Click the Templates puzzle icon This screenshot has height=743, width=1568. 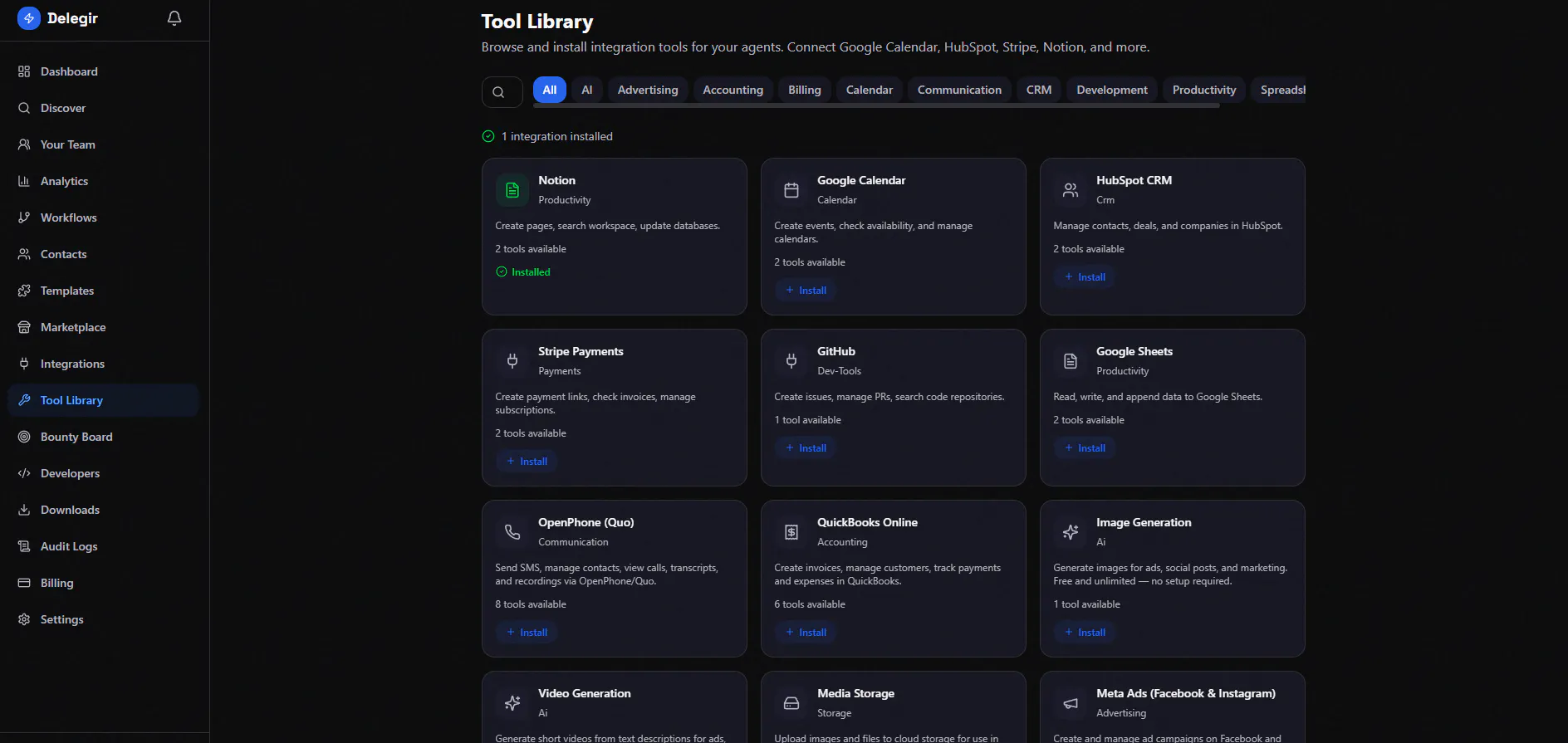24,291
